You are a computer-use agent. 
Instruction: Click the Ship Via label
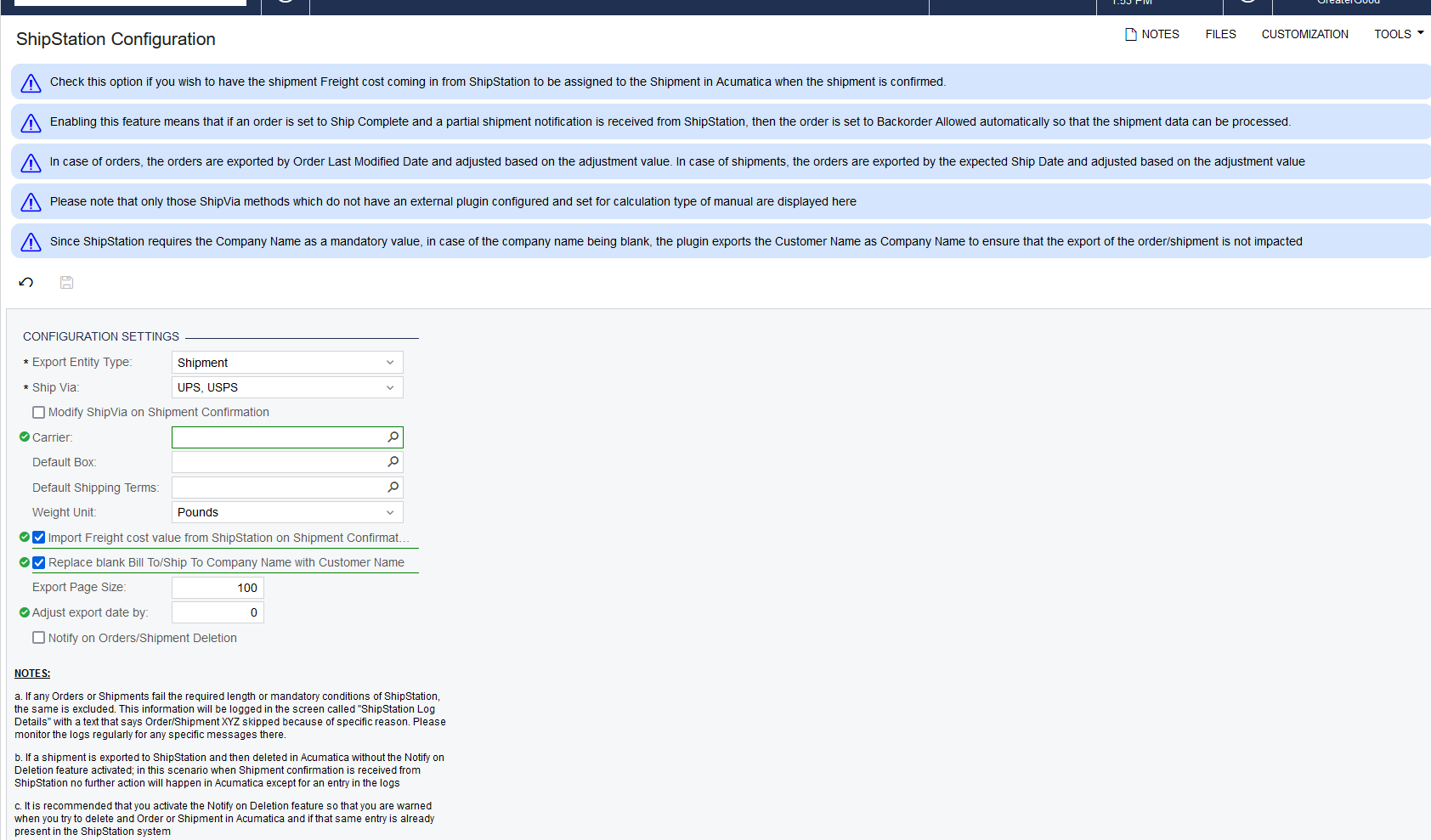coord(55,387)
